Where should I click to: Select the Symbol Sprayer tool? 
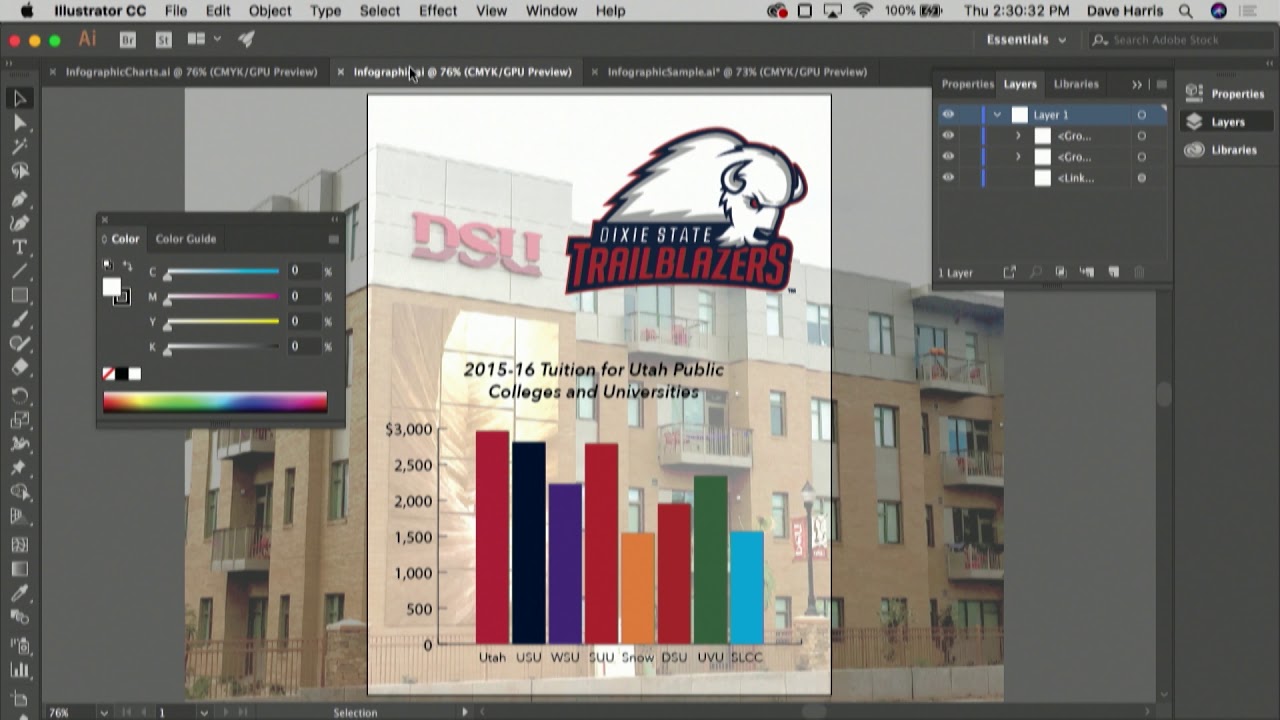point(20,646)
